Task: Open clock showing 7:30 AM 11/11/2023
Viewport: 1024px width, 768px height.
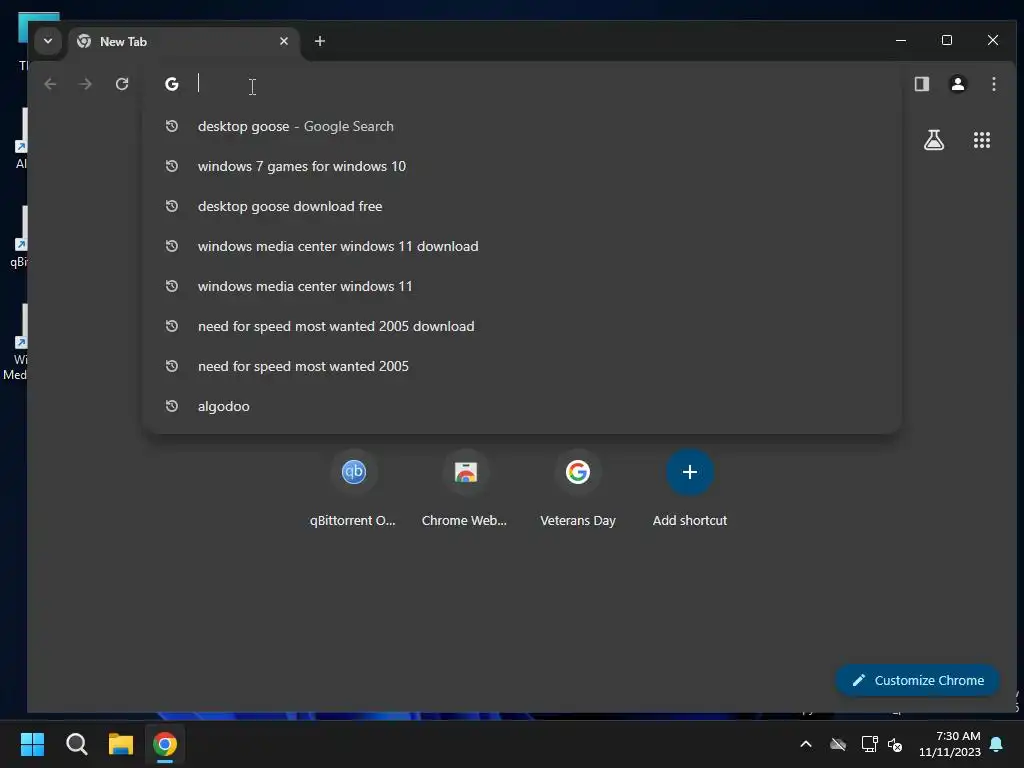Action: click(950, 744)
